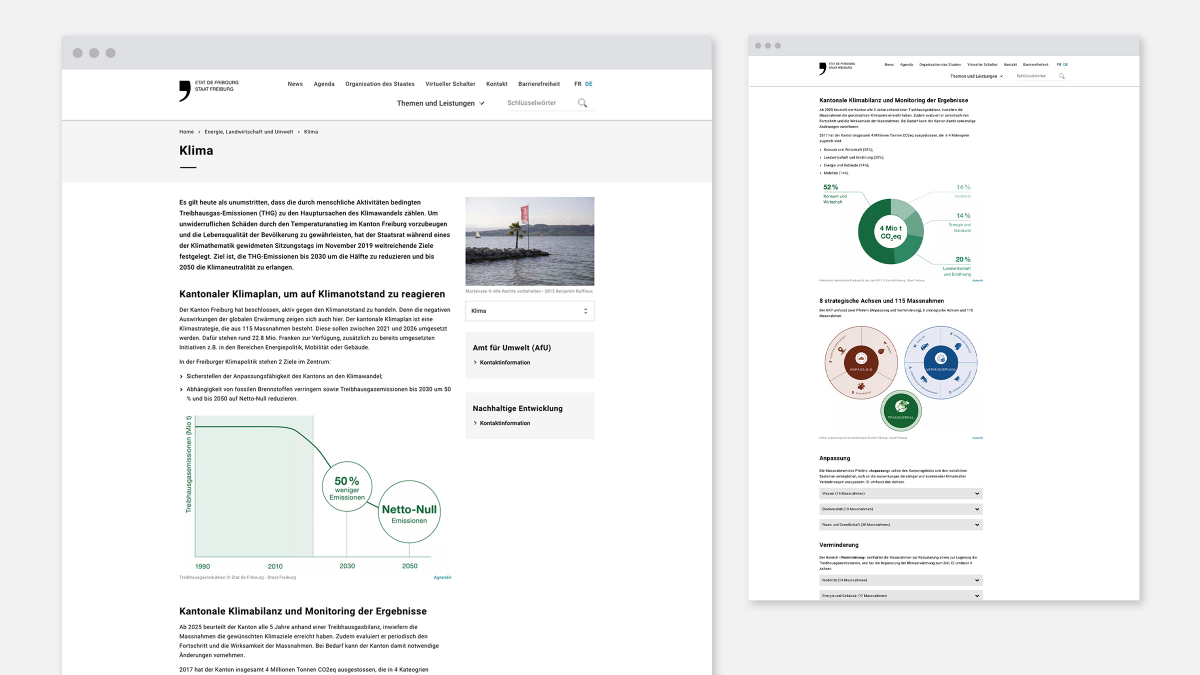The image size is (1200, 675).
Task: Switch language to FR in right window
Action: click(x=1058, y=64)
